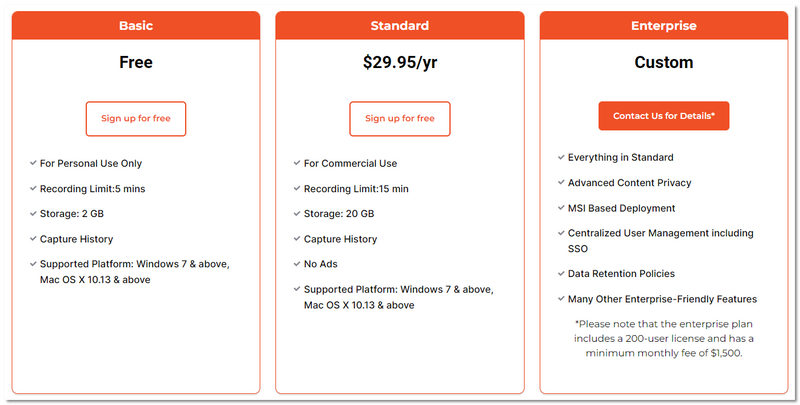Viewport: 800px width, 405px height.
Task: Click checkmark beside 'For Commercial Use'
Action: [297, 163]
